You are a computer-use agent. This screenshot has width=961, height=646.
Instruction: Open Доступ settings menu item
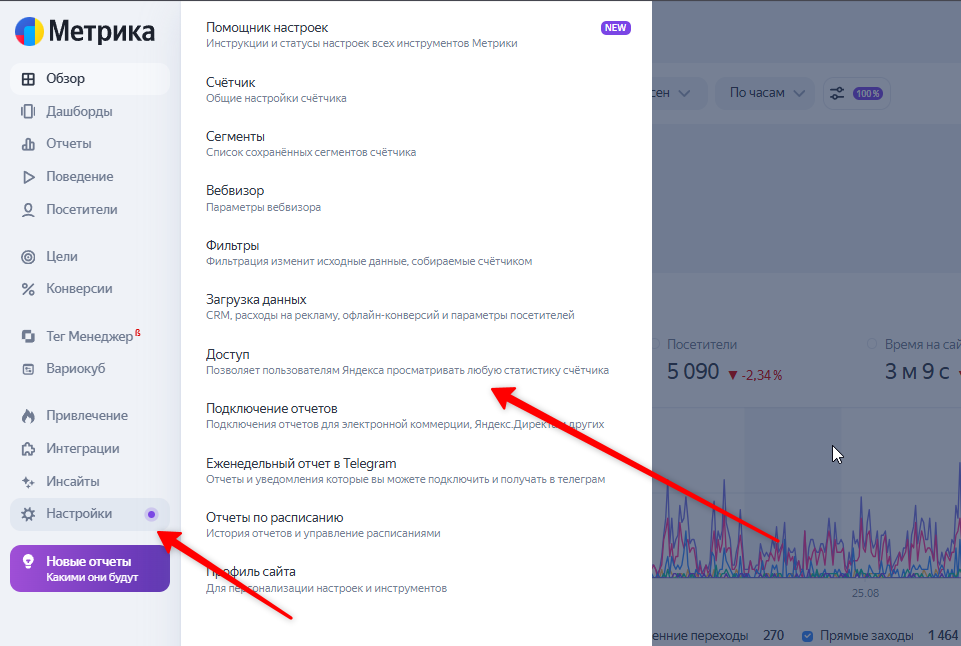pos(228,354)
